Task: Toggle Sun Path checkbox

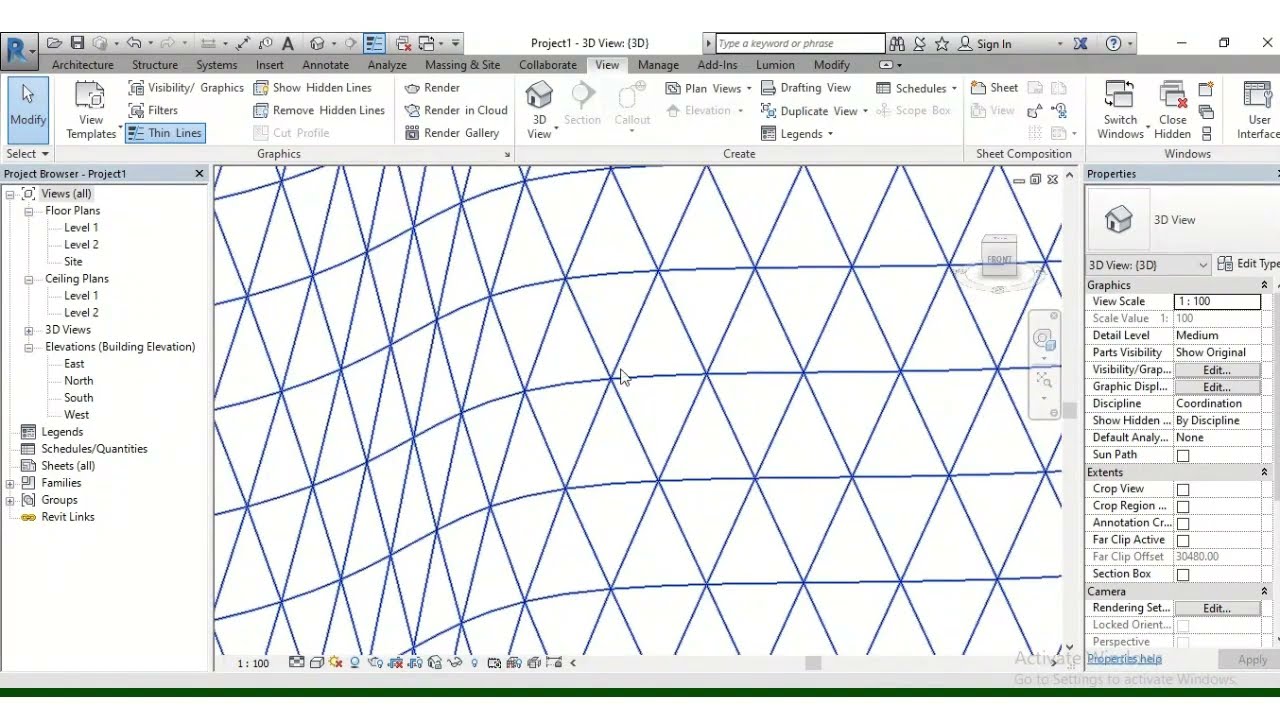Action: pyautogui.click(x=1183, y=456)
